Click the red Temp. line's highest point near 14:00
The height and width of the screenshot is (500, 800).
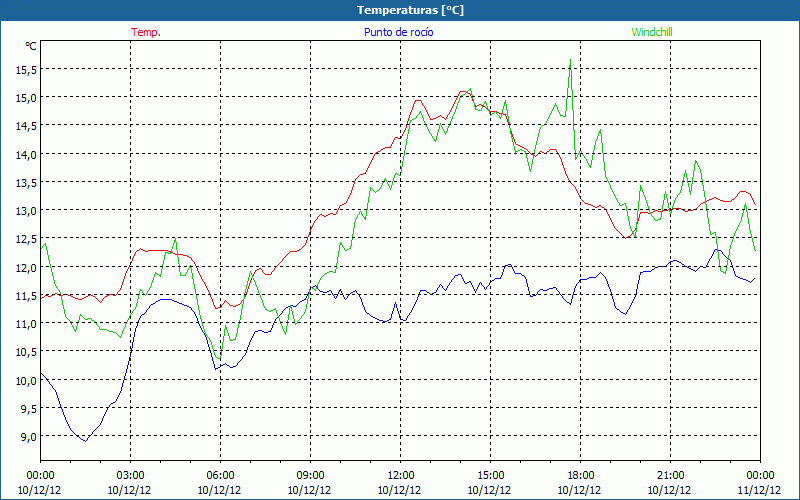463,92
